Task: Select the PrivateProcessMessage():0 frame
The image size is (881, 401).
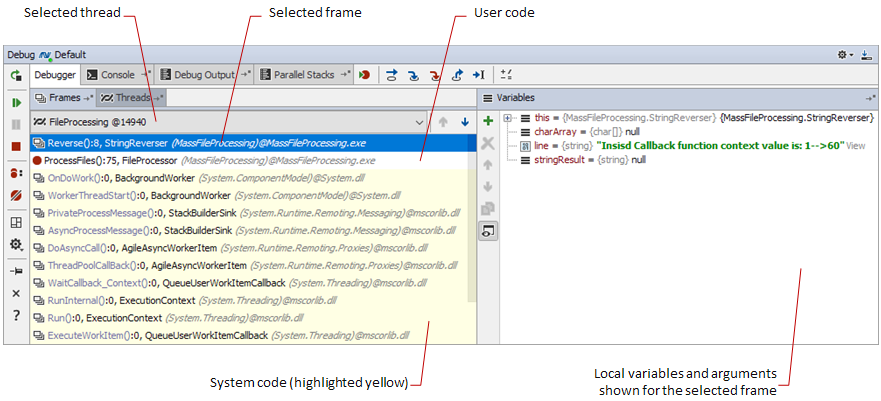Action: [x=249, y=213]
